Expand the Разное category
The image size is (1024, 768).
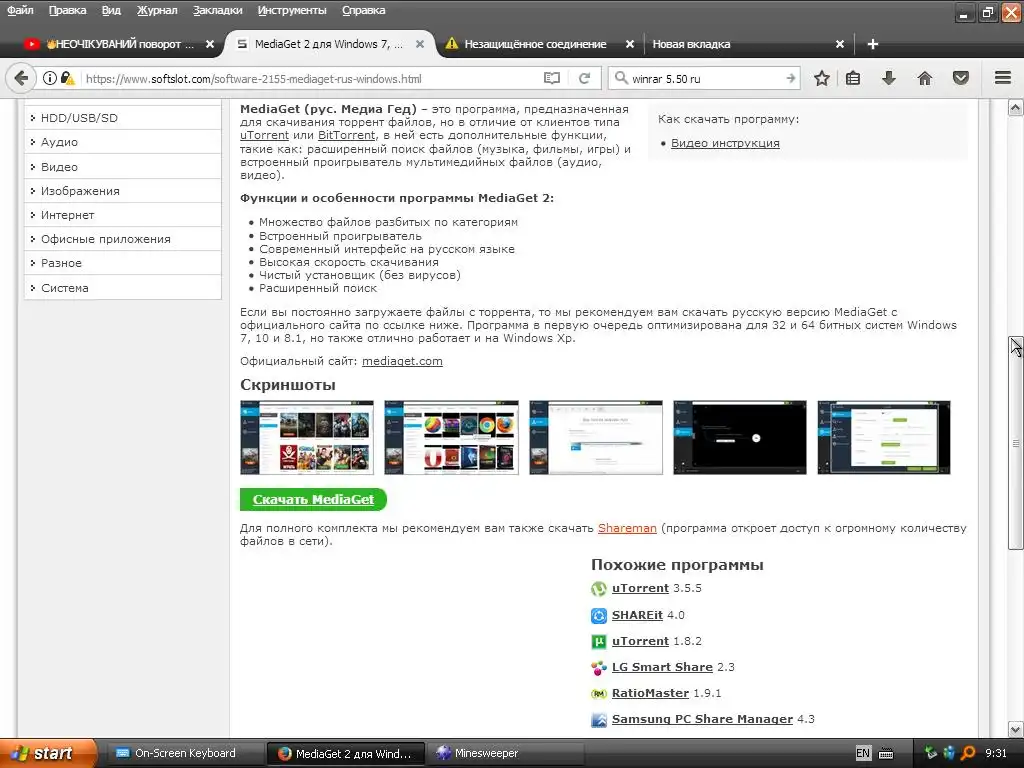[x=123, y=264]
